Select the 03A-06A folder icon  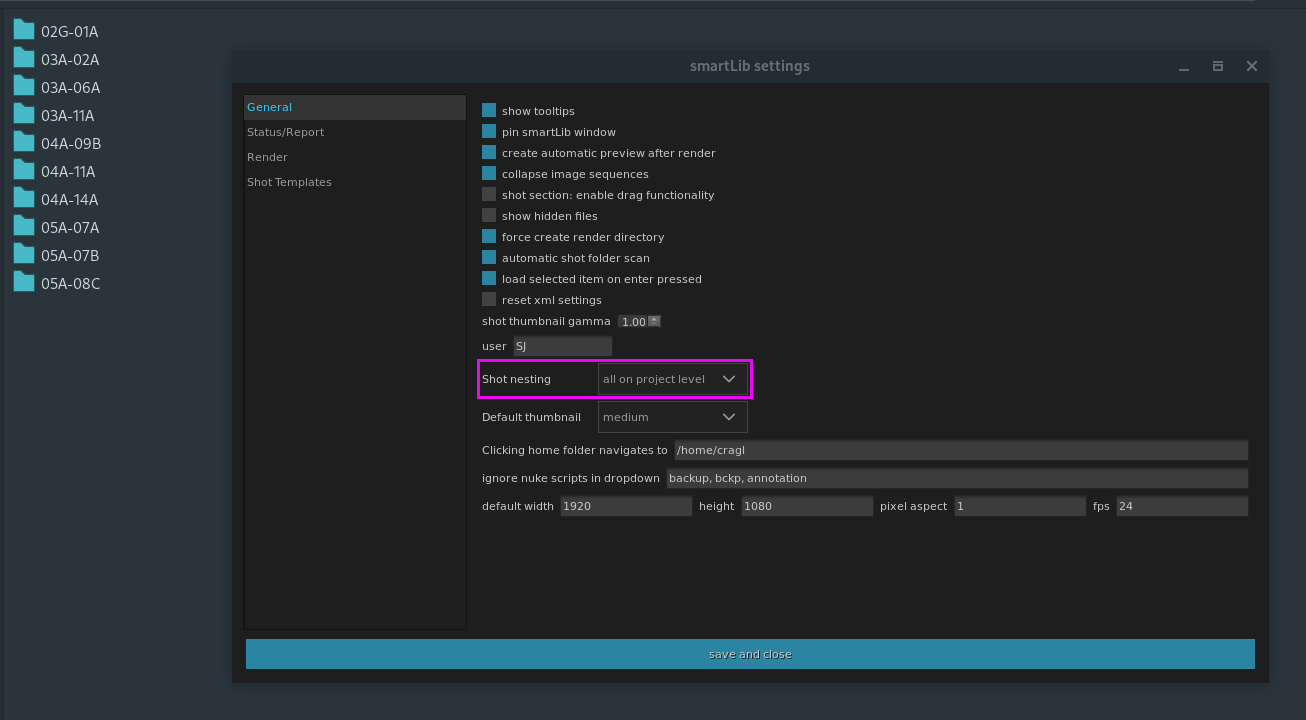[x=24, y=86]
